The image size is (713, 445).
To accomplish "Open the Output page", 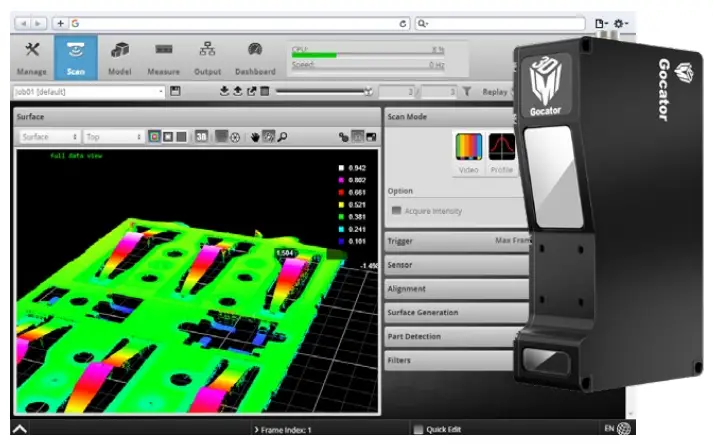I will point(207,58).
